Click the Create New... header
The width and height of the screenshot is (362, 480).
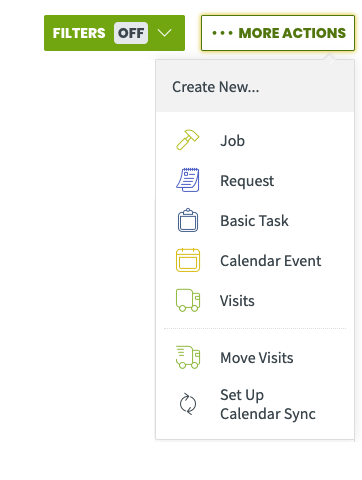[215, 87]
